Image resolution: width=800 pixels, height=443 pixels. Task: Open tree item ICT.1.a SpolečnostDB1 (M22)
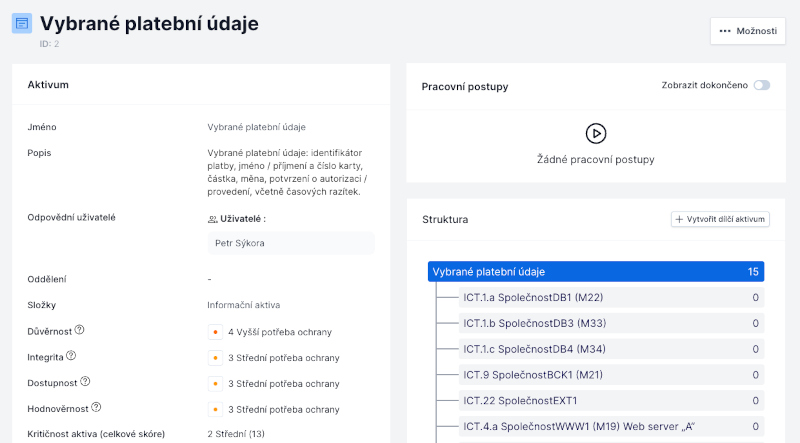533,297
